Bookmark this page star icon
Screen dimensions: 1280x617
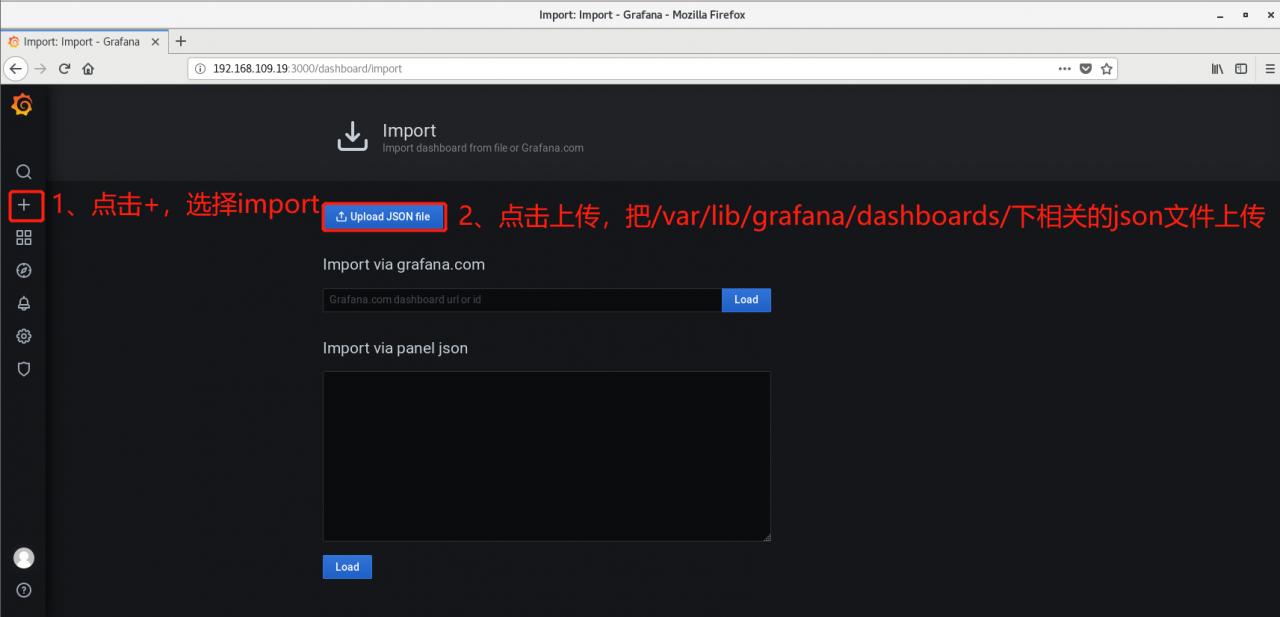click(1106, 69)
